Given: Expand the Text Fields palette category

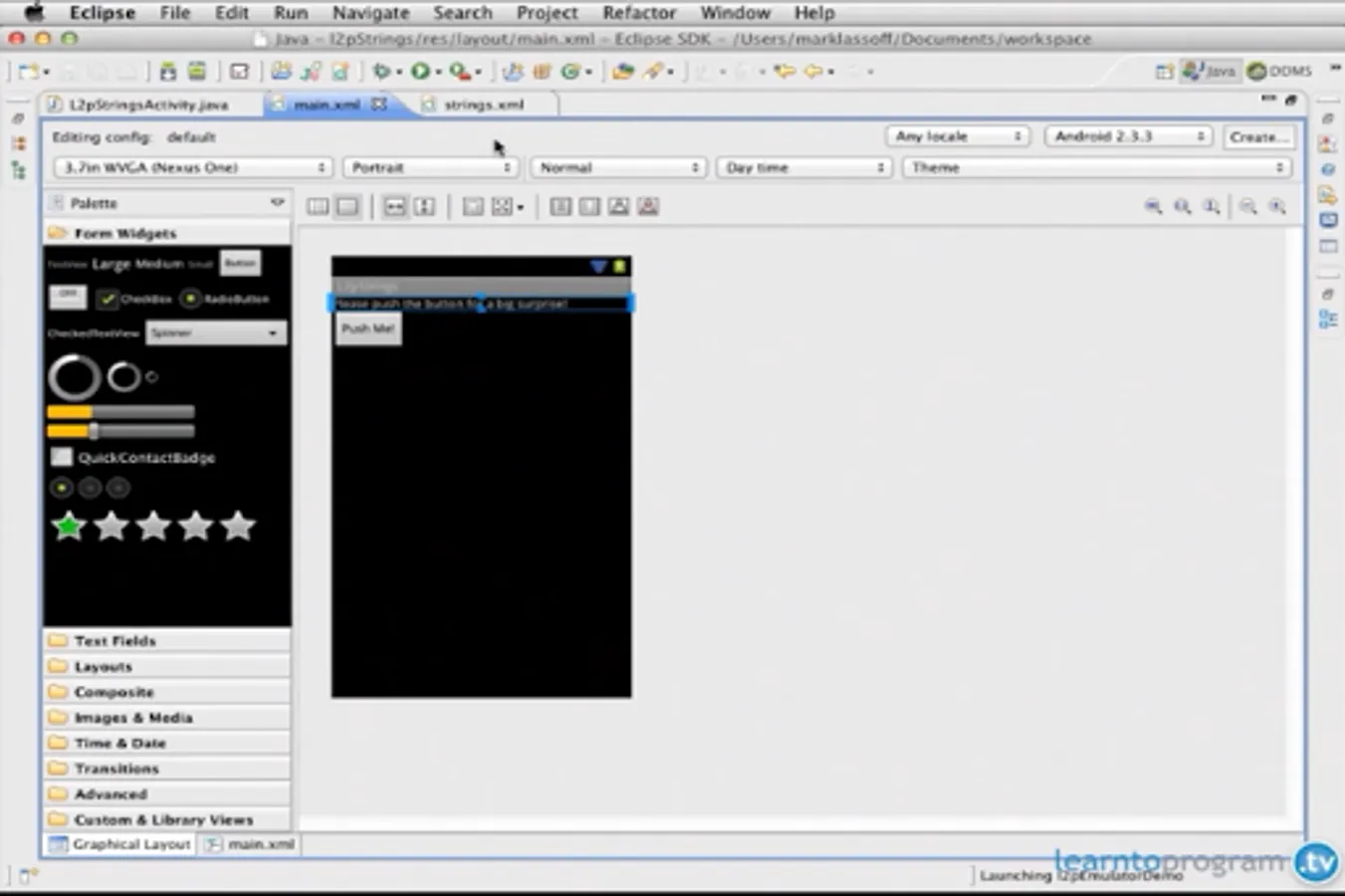Looking at the screenshot, I should pos(167,640).
